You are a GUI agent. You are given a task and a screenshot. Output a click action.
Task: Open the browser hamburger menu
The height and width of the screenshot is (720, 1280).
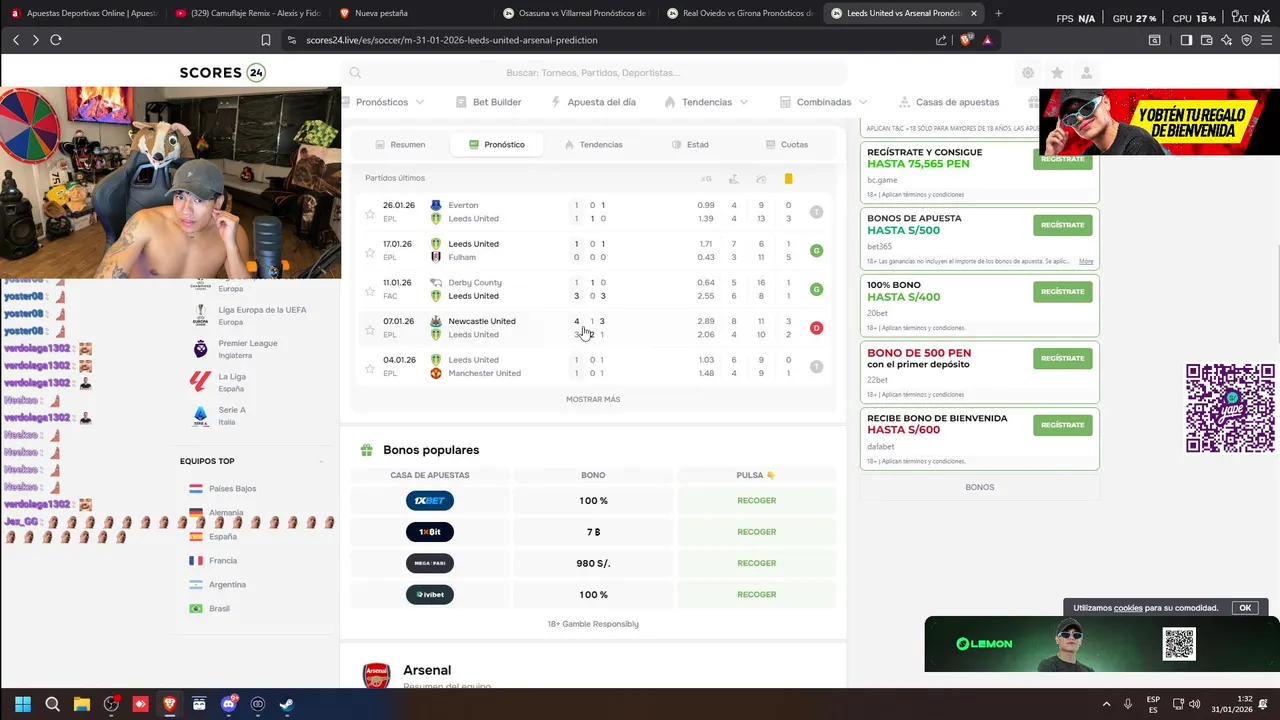[x=1266, y=40]
